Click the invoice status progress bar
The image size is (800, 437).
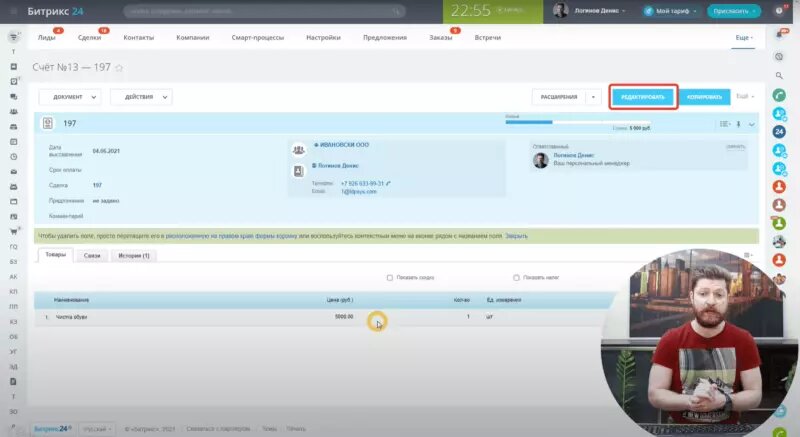coord(578,122)
